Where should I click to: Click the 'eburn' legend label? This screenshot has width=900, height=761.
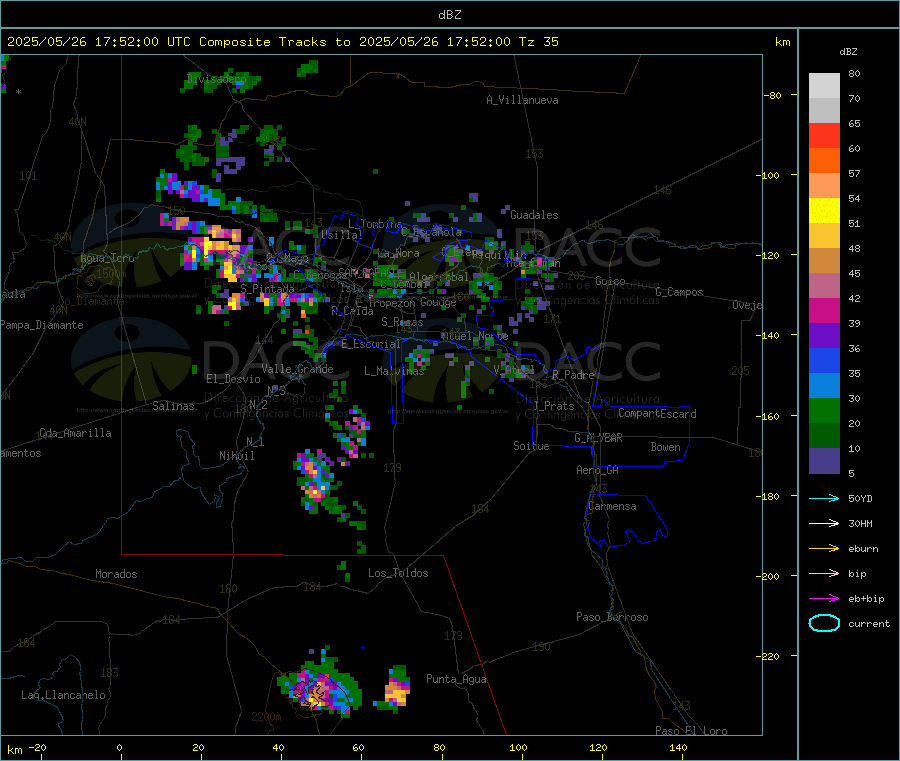pos(863,549)
